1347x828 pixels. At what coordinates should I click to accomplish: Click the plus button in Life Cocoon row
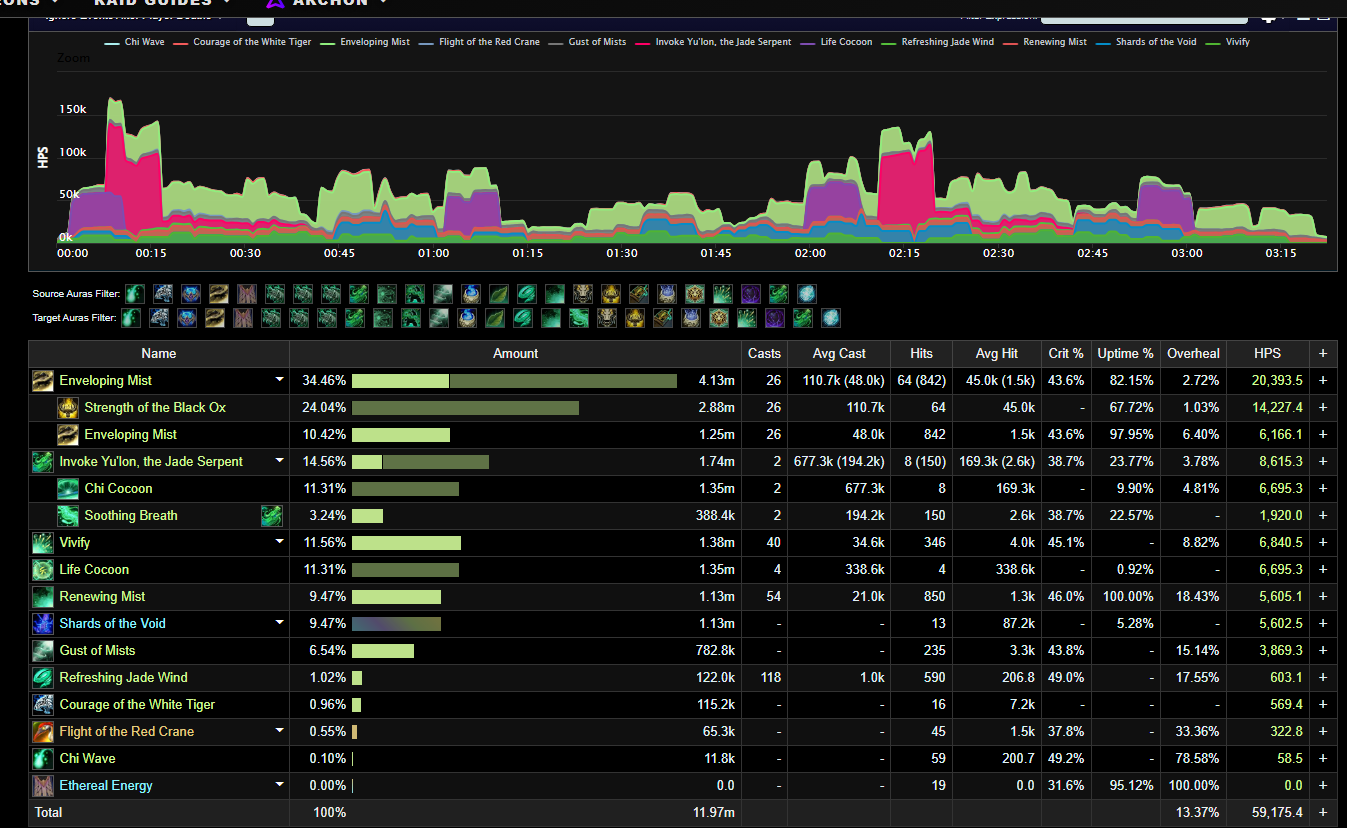1323,569
